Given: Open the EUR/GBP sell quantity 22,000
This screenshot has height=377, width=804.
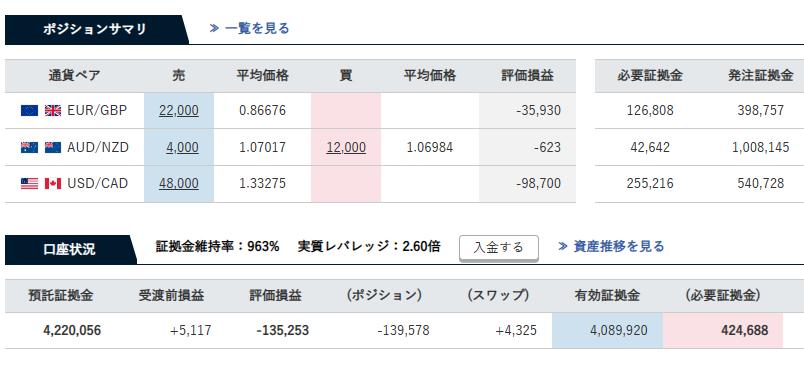Looking at the screenshot, I should pyautogui.click(x=179, y=110).
